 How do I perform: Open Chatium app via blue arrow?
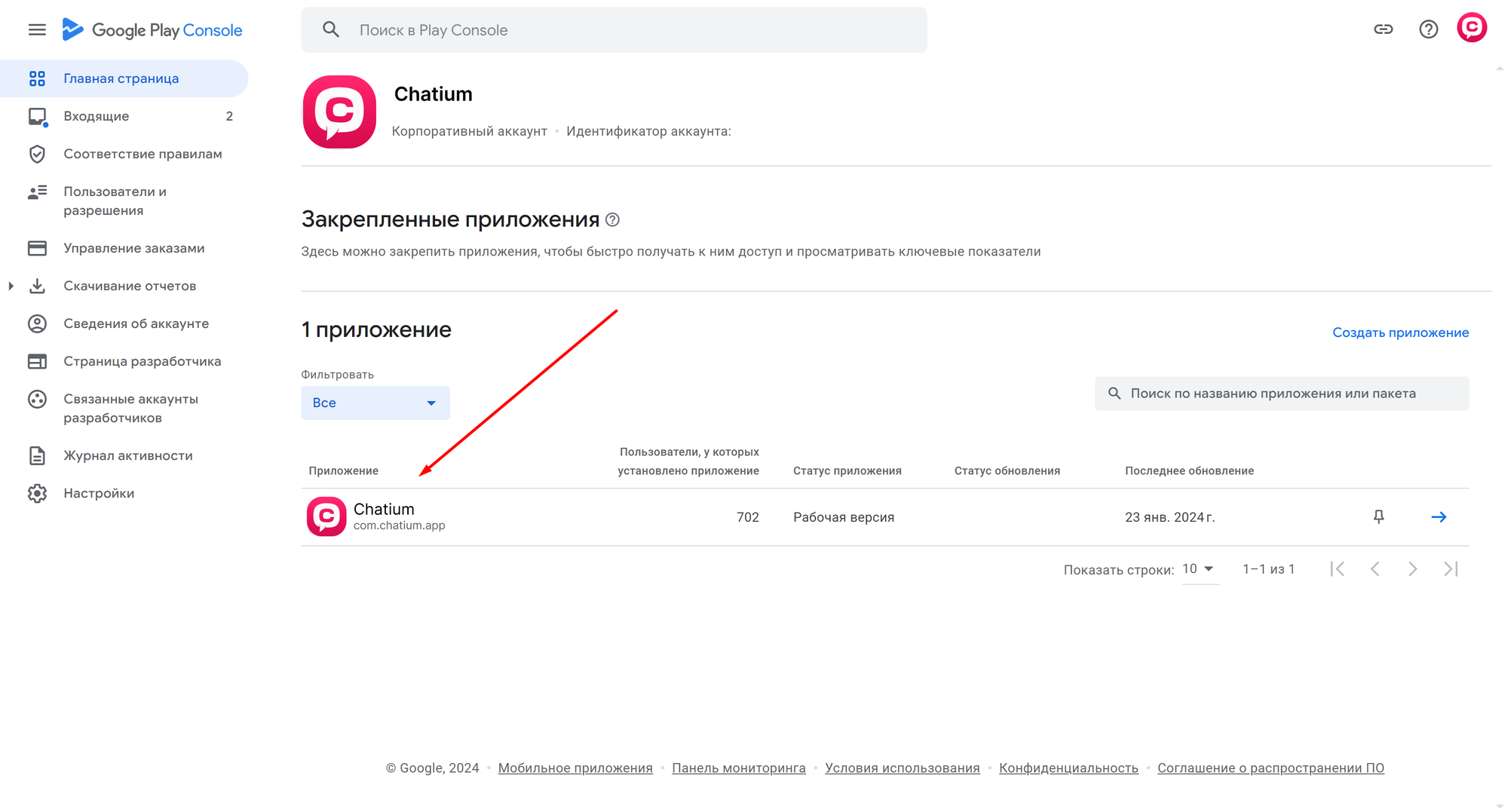pos(1439,516)
